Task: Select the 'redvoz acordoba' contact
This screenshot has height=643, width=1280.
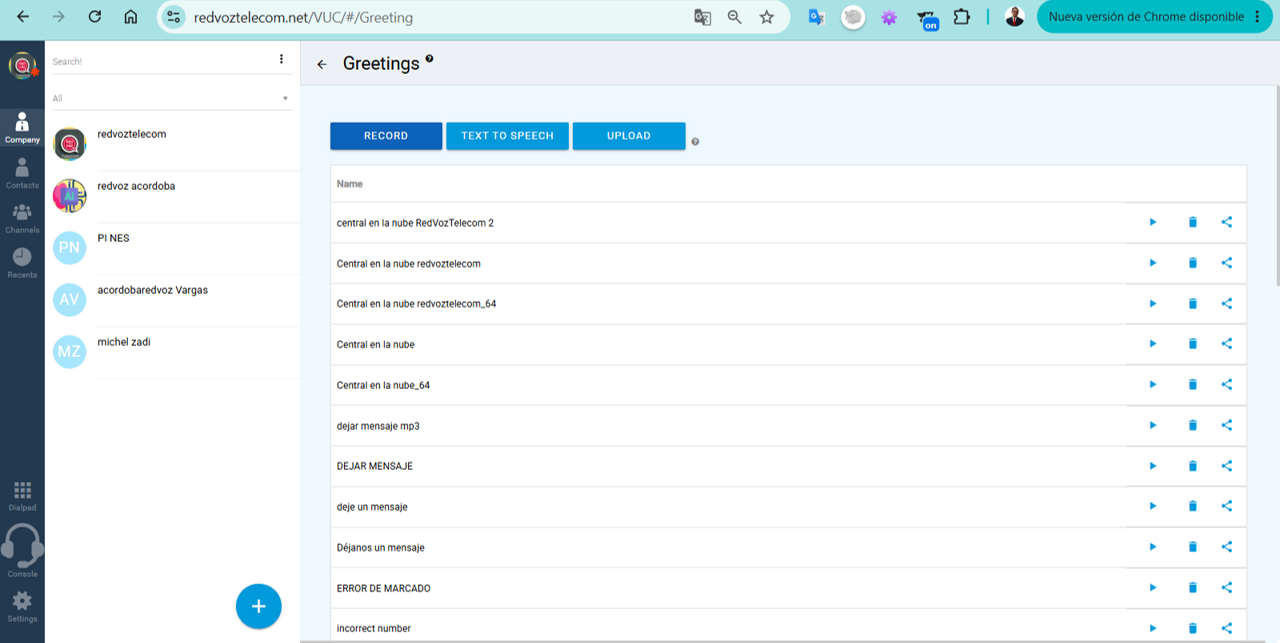Action: [x=172, y=197]
